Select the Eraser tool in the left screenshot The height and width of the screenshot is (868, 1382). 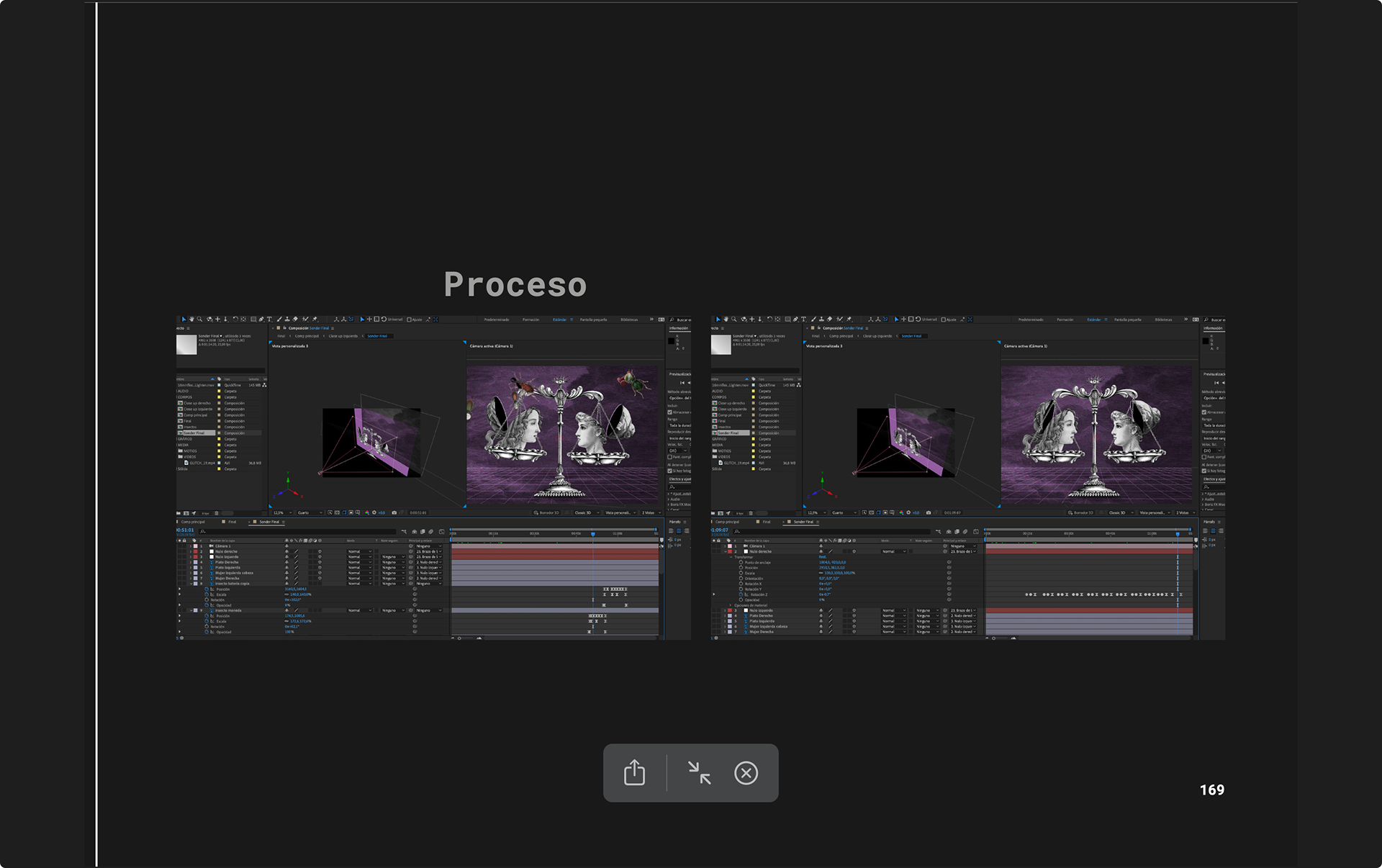coord(295,319)
